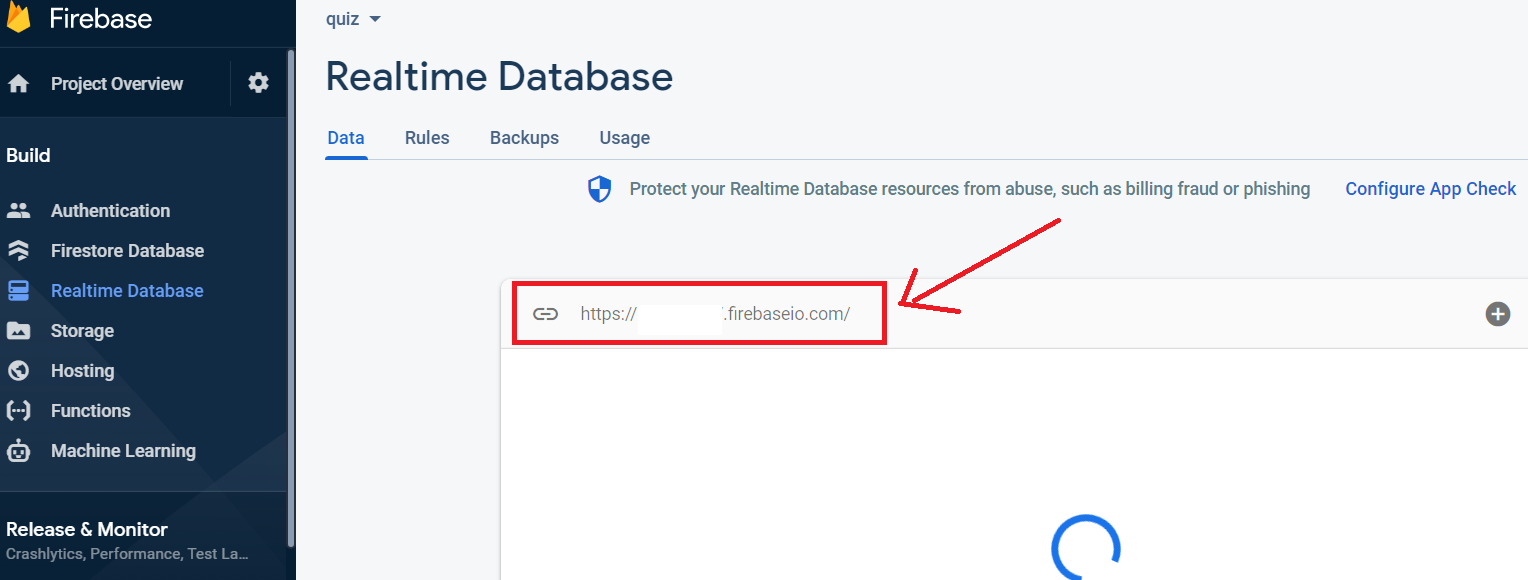The width and height of the screenshot is (1528, 580).
Task: Switch to the Backups tab
Action: [x=524, y=138]
